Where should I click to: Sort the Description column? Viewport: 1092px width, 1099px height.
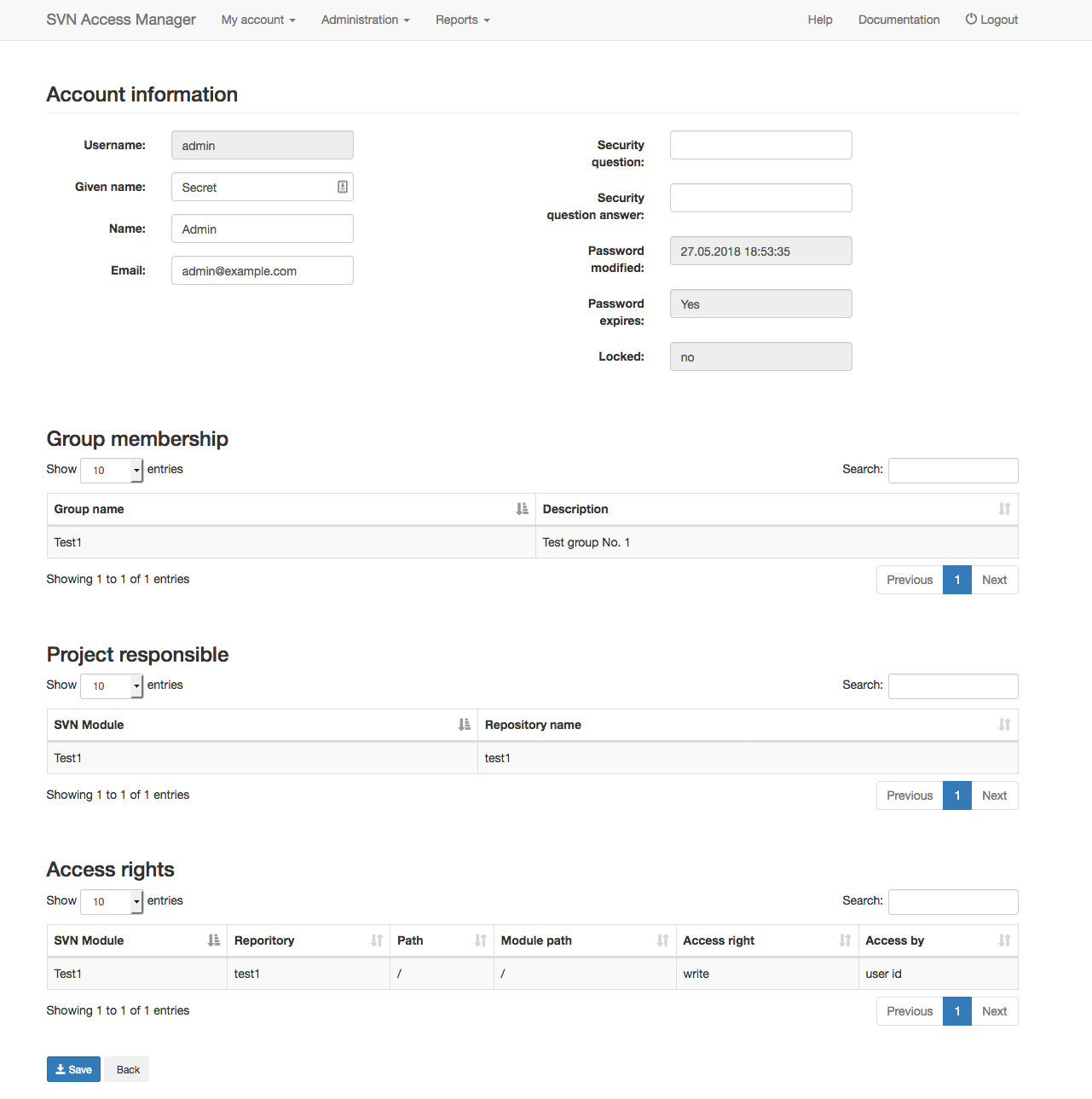click(x=777, y=509)
